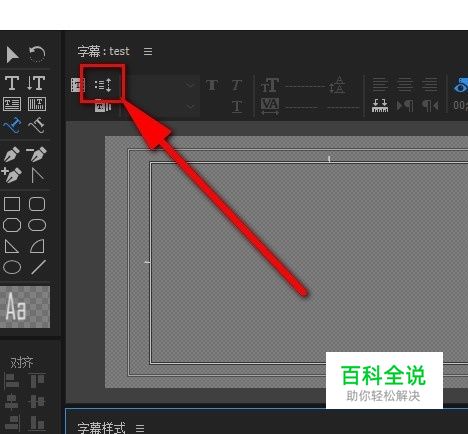Expand the font family dropdown
This screenshot has height=434, width=468.
pyautogui.click(x=190, y=85)
